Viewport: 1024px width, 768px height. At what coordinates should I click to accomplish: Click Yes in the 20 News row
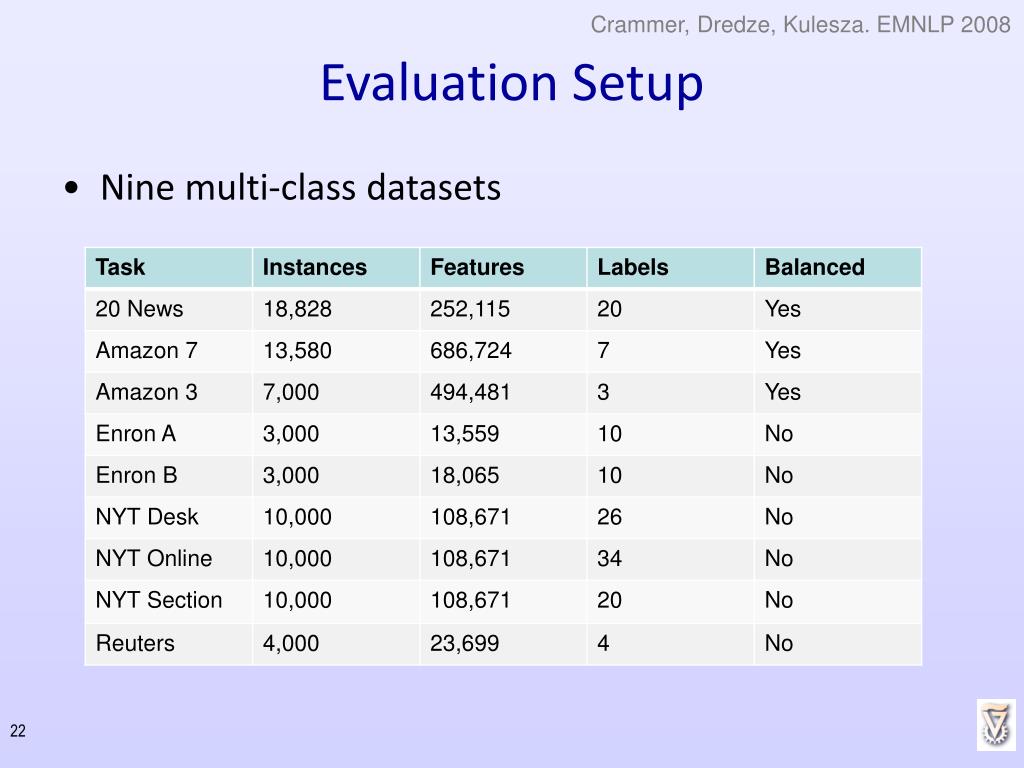[x=783, y=309]
